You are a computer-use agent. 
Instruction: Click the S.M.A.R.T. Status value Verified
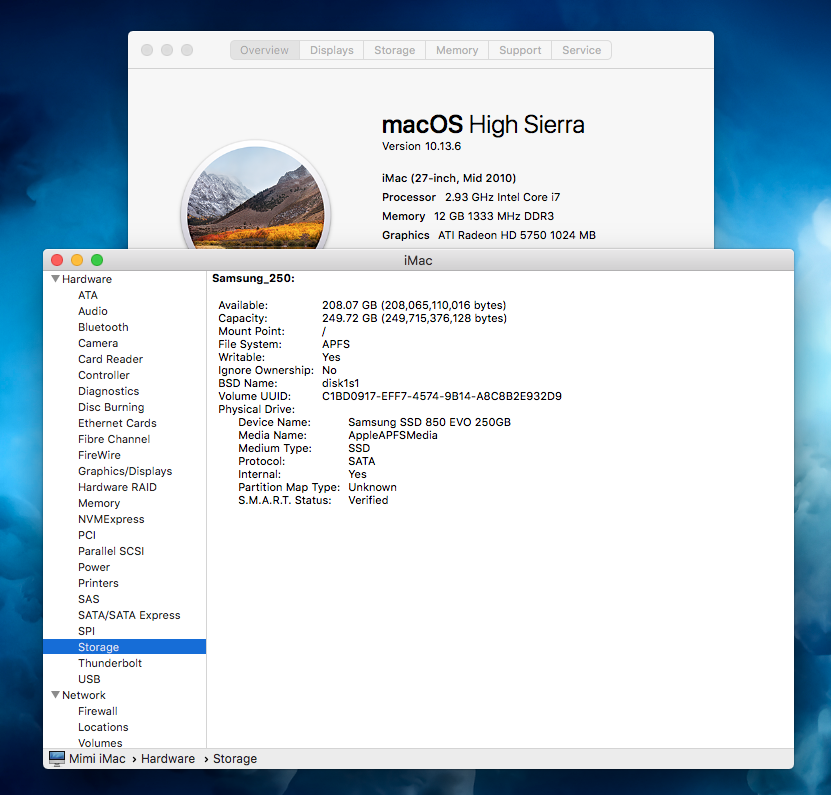pyautogui.click(x=368, y=500)
